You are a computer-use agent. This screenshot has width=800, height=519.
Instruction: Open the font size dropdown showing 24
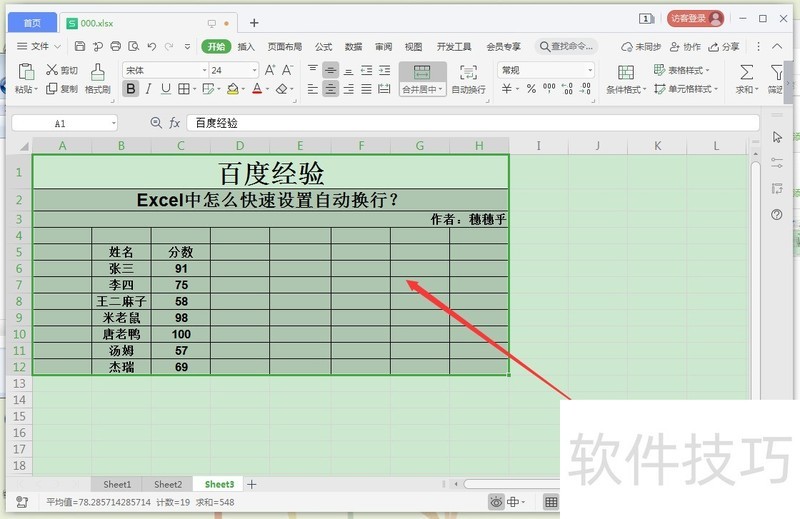pyautogui.click(x=254, y=70)
